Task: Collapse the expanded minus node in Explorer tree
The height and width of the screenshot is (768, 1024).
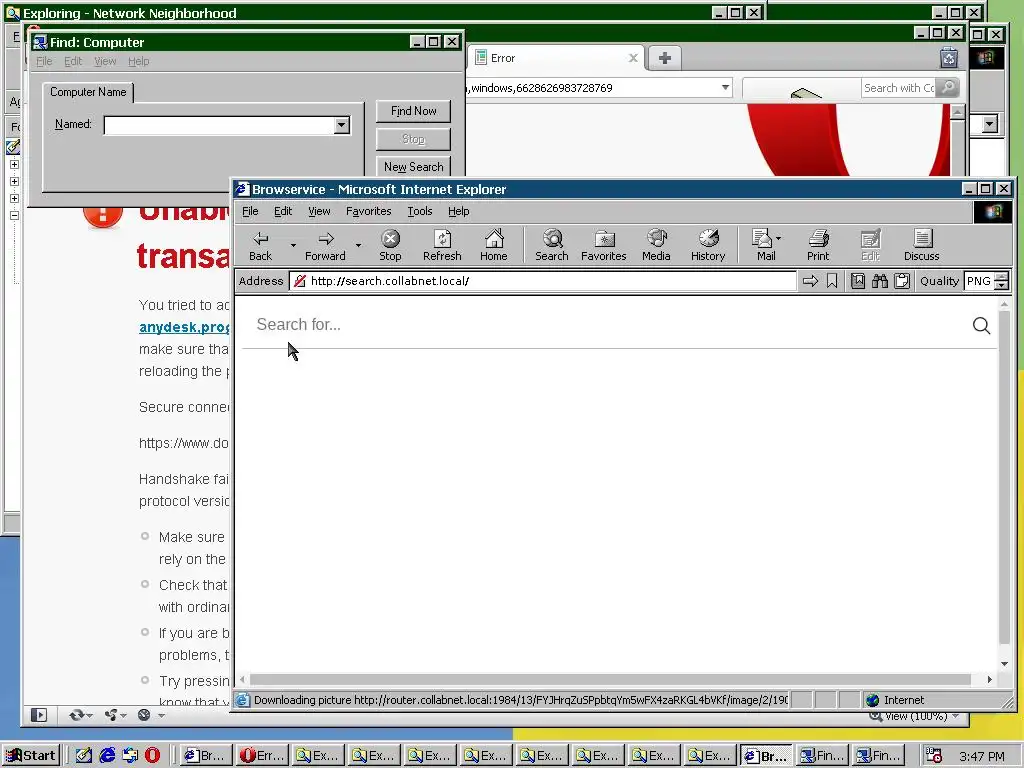Action: point(14,216)
